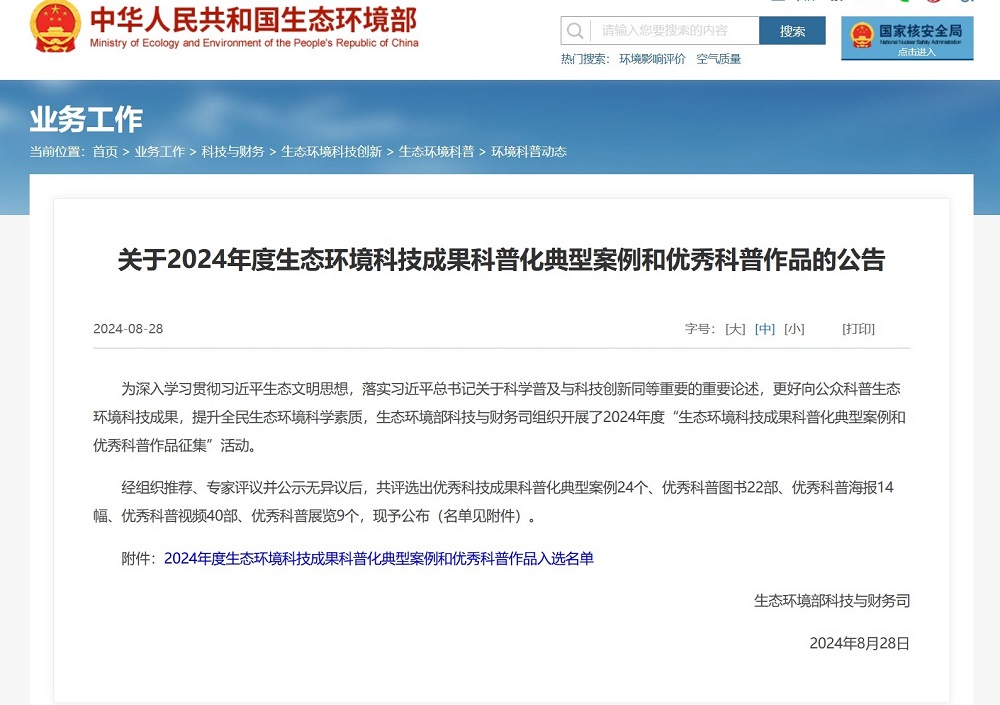Click the National Nuclear Safety Administration emblem
1000x705 pixels.
861,36
